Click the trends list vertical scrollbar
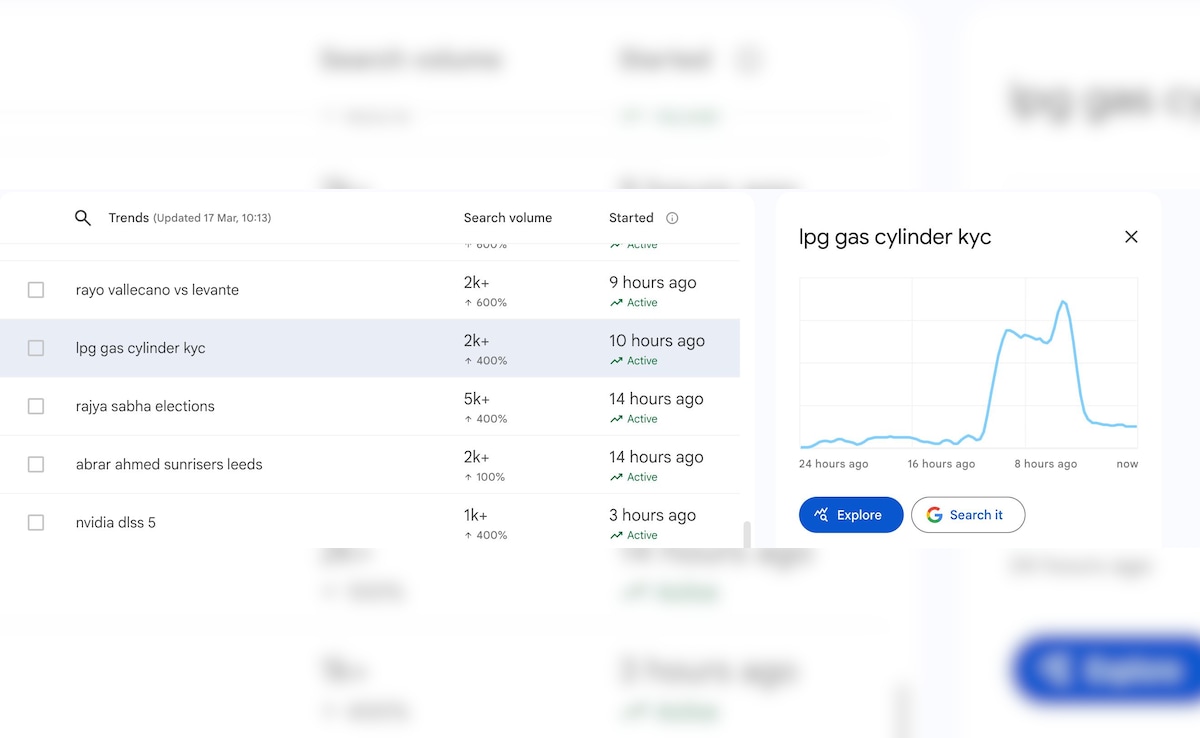The height and width of the screenshot is (738, 1200). [746, 535]
